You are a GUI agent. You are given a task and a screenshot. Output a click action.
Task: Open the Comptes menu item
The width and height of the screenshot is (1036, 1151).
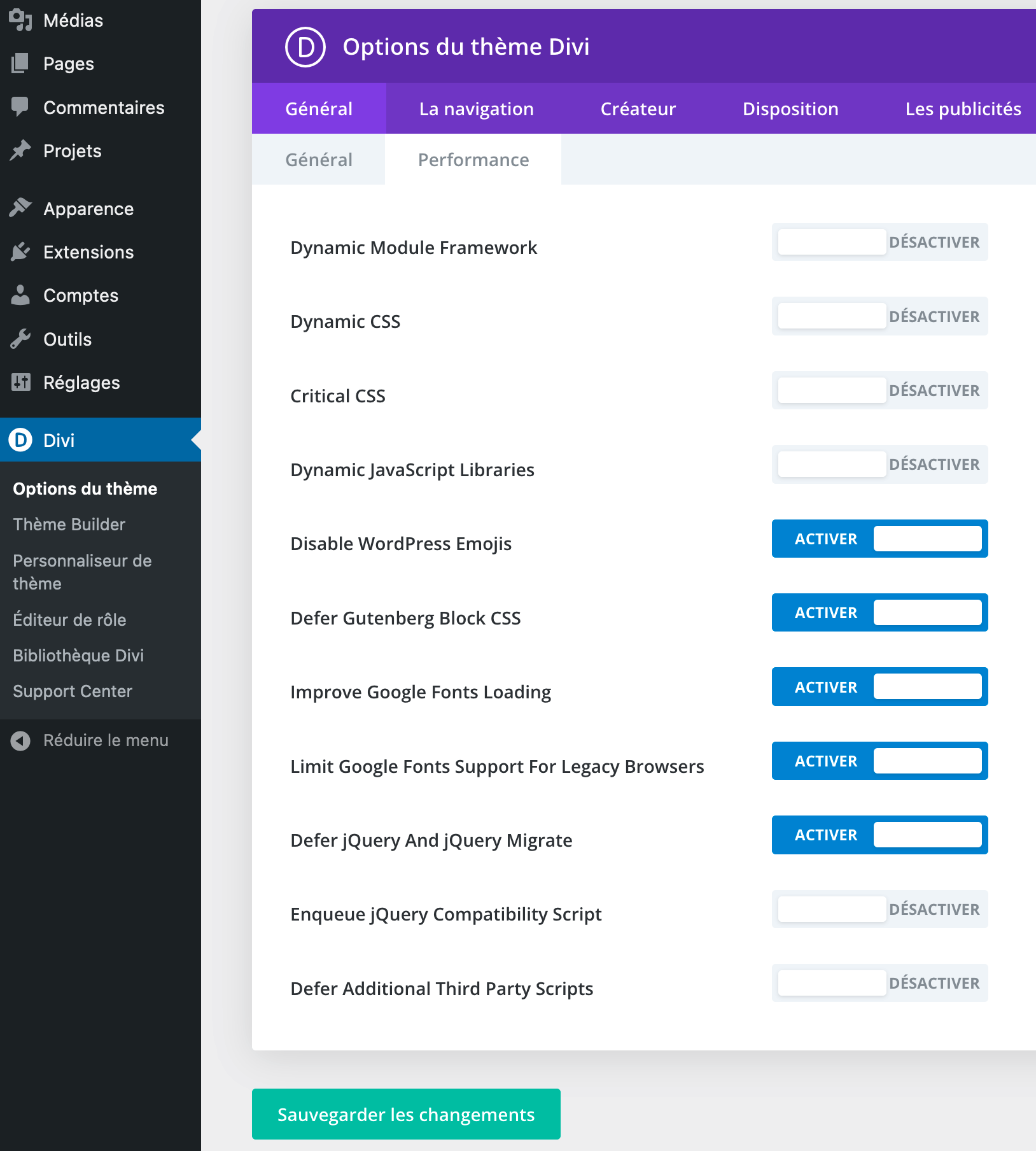pyautogui.click(x=81, y=295)
